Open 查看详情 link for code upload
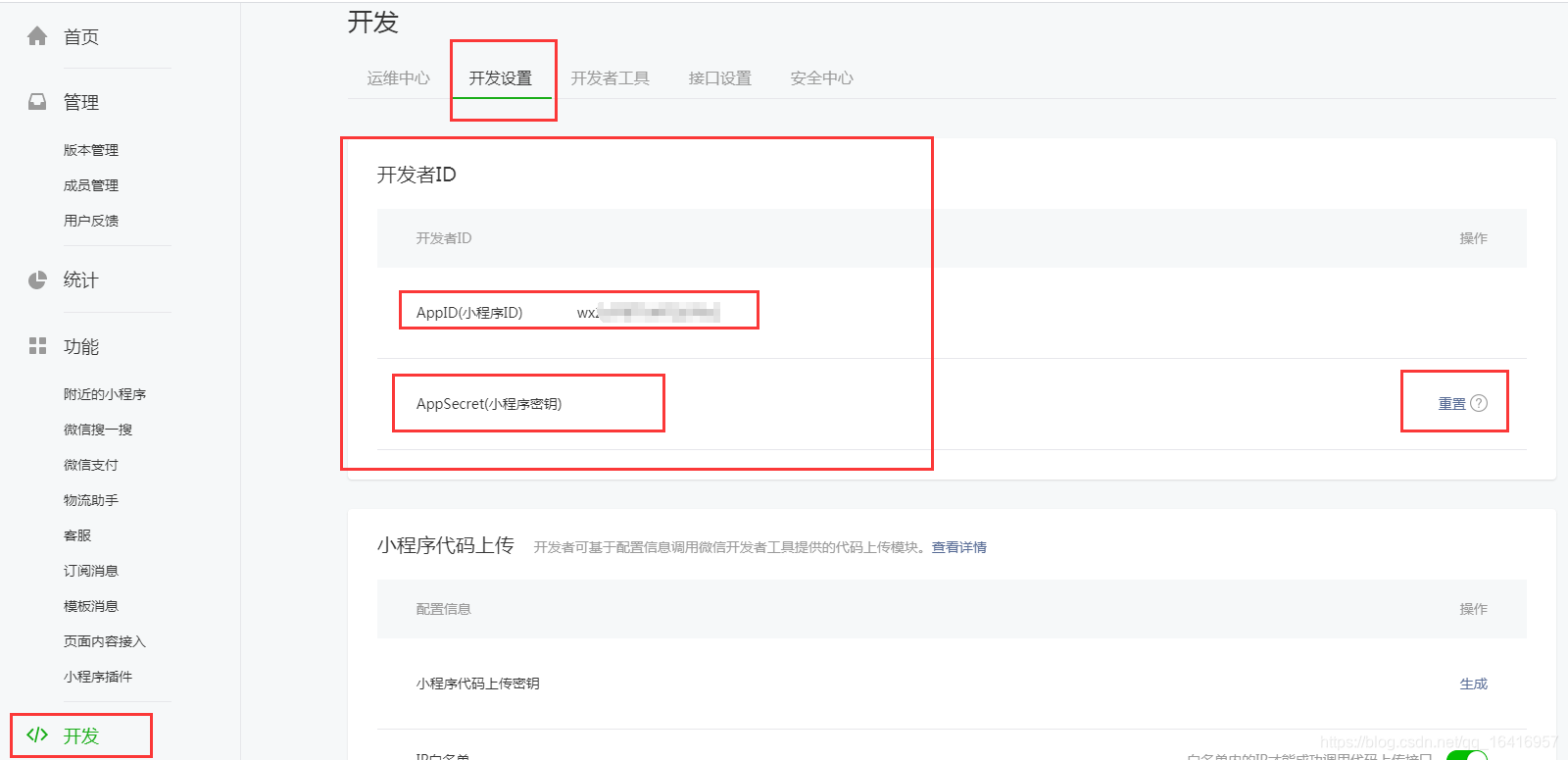1568x760 pixels. [x=959, y=547]
